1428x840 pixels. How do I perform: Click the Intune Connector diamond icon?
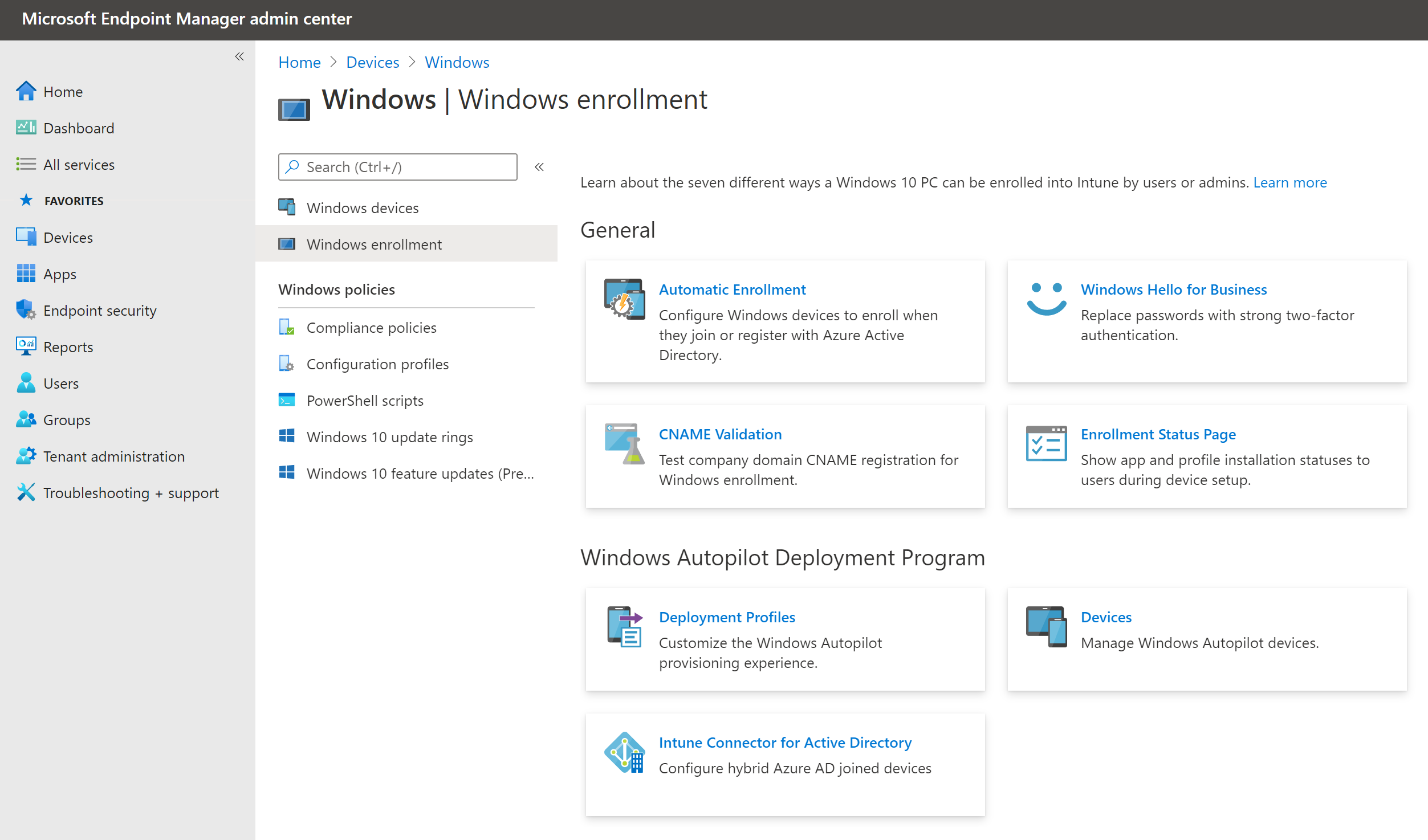tap(625, 753)
